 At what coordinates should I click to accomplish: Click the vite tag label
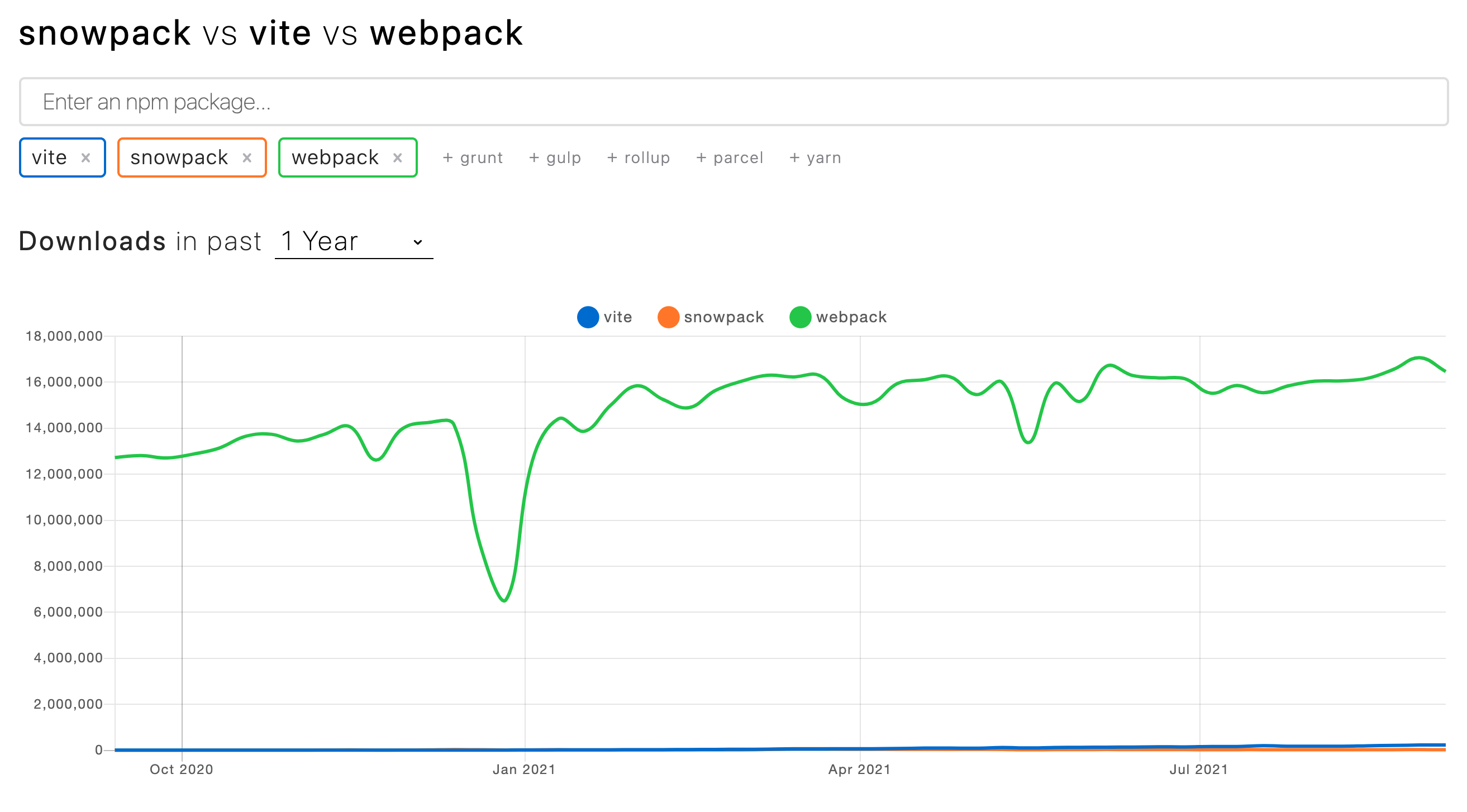(x=50, y=157)
